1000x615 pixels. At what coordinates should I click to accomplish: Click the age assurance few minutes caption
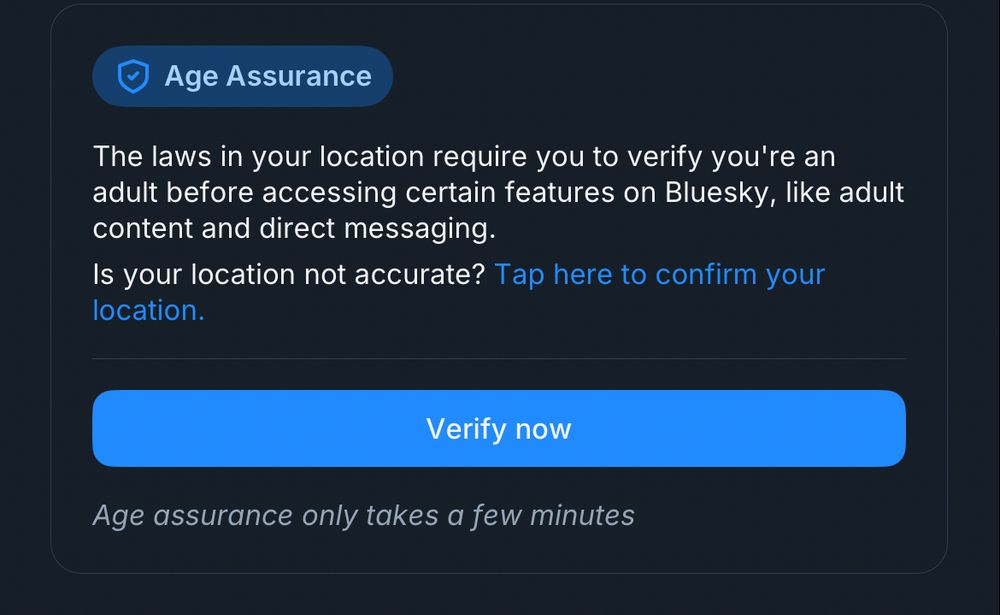click(x=363, y=515)
